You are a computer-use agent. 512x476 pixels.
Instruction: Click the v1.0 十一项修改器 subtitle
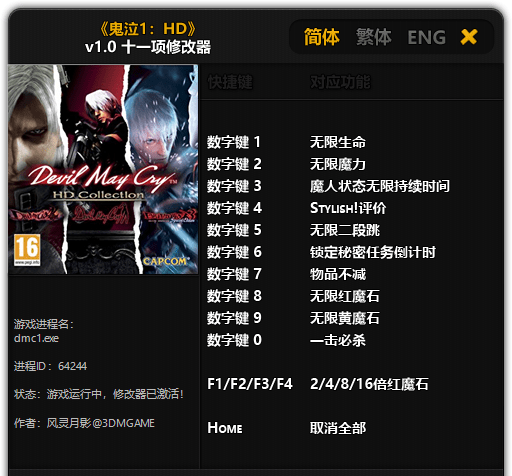148,47
